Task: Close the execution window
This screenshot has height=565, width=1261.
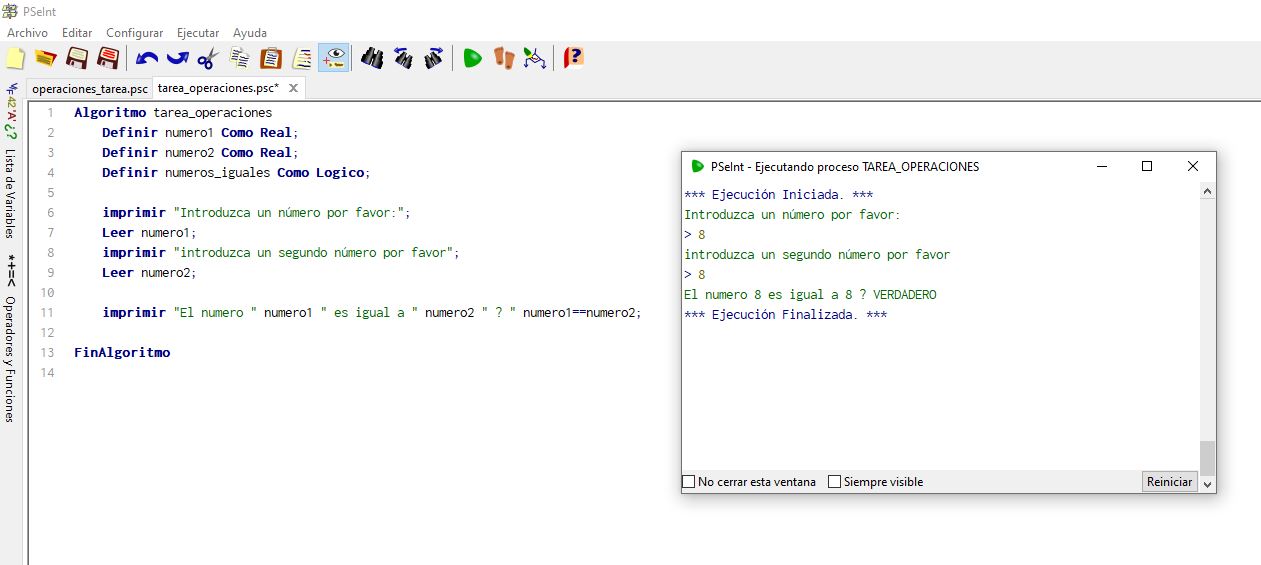Action: pos(1193,167)
